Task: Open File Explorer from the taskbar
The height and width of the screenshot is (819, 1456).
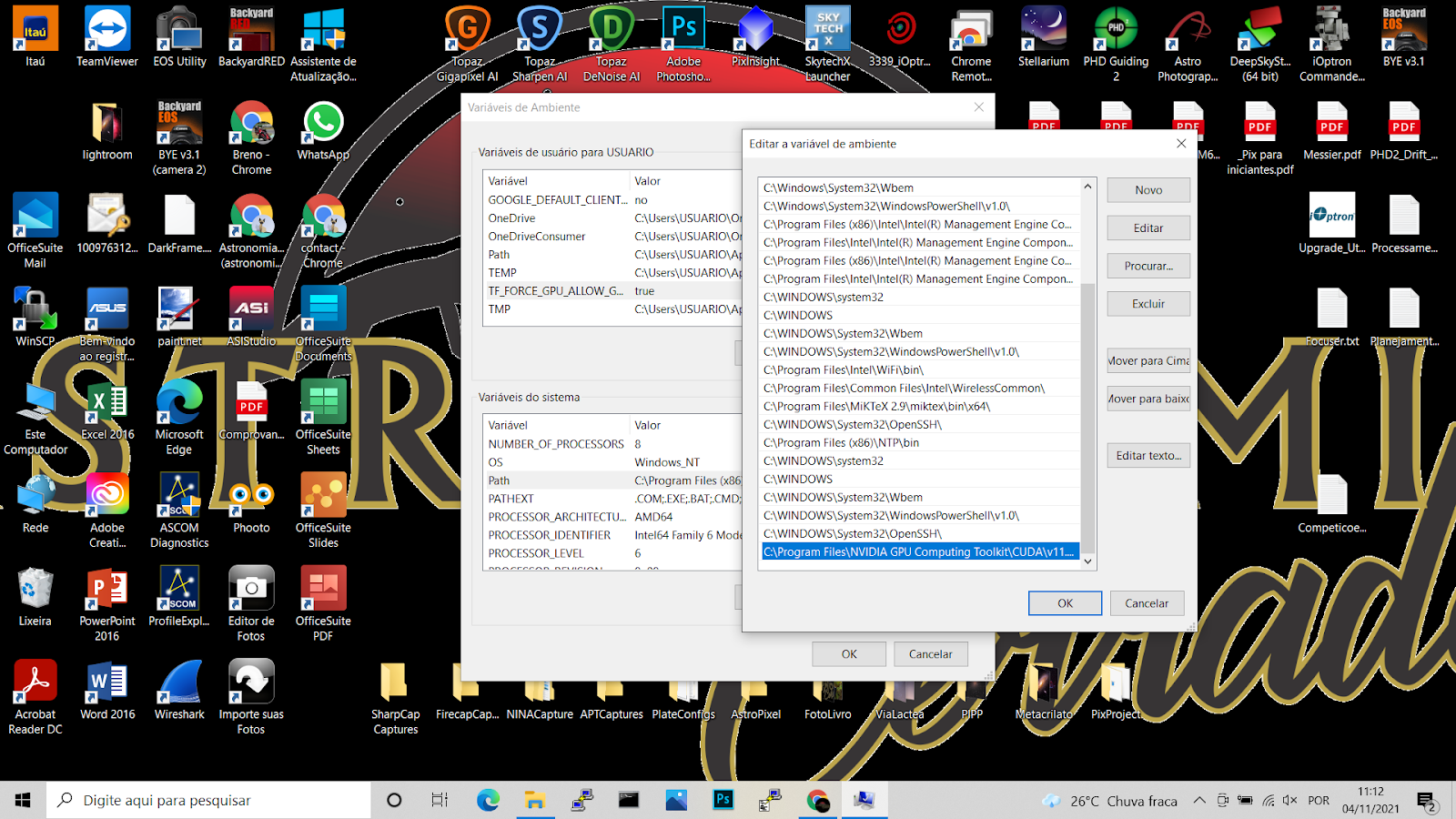Action: click(535, 800)
